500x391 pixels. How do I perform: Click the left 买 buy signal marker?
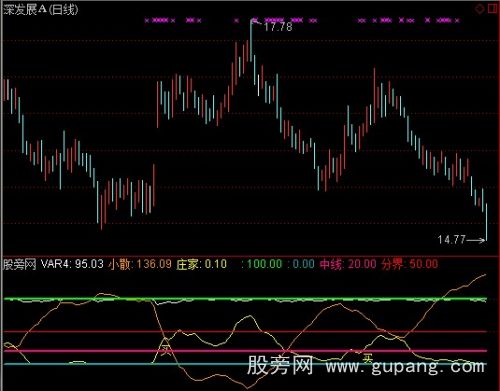[x=166, y=350]
